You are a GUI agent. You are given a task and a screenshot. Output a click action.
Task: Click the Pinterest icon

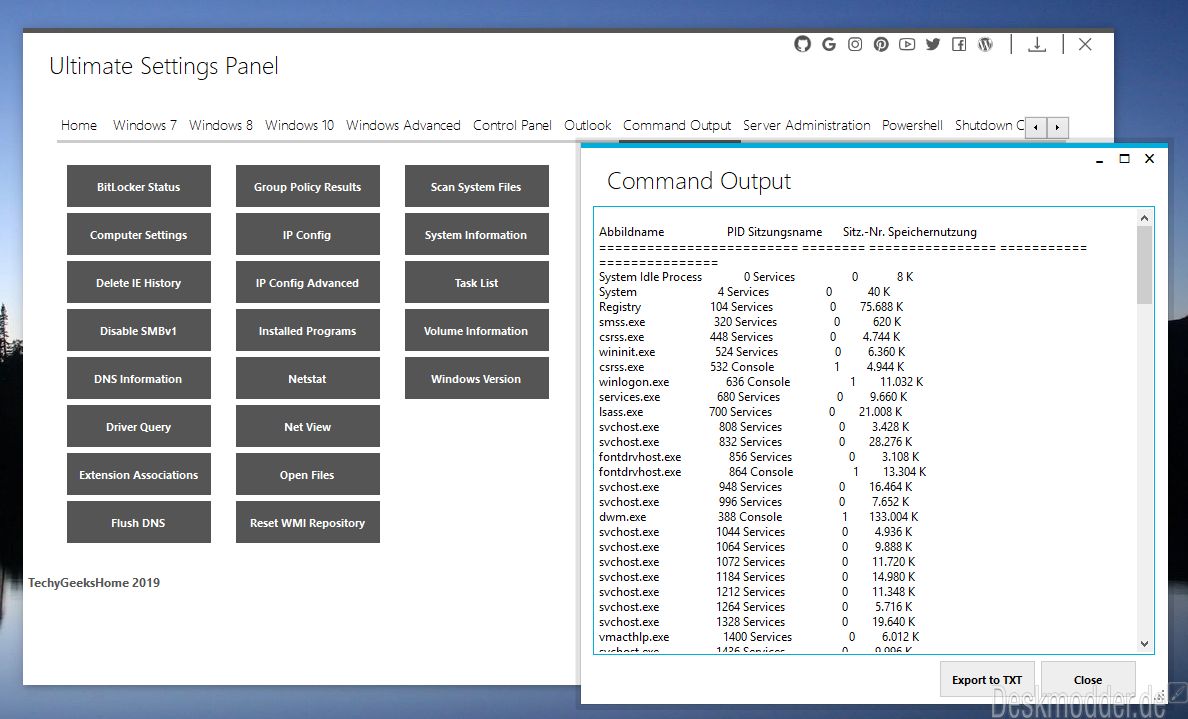coord(881,44)
